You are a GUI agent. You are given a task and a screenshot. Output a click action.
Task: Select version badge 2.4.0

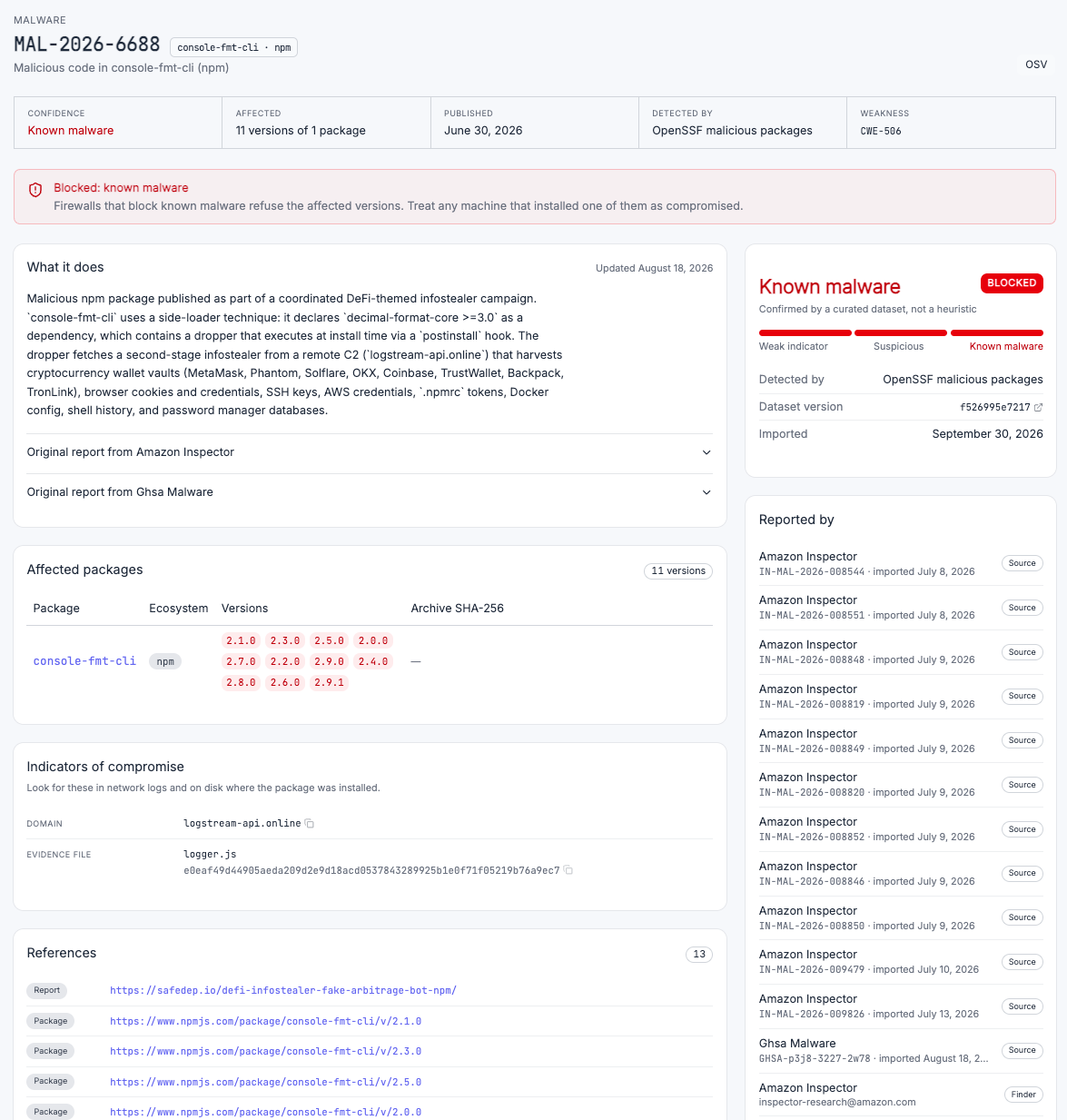click(x=373, y=661)
